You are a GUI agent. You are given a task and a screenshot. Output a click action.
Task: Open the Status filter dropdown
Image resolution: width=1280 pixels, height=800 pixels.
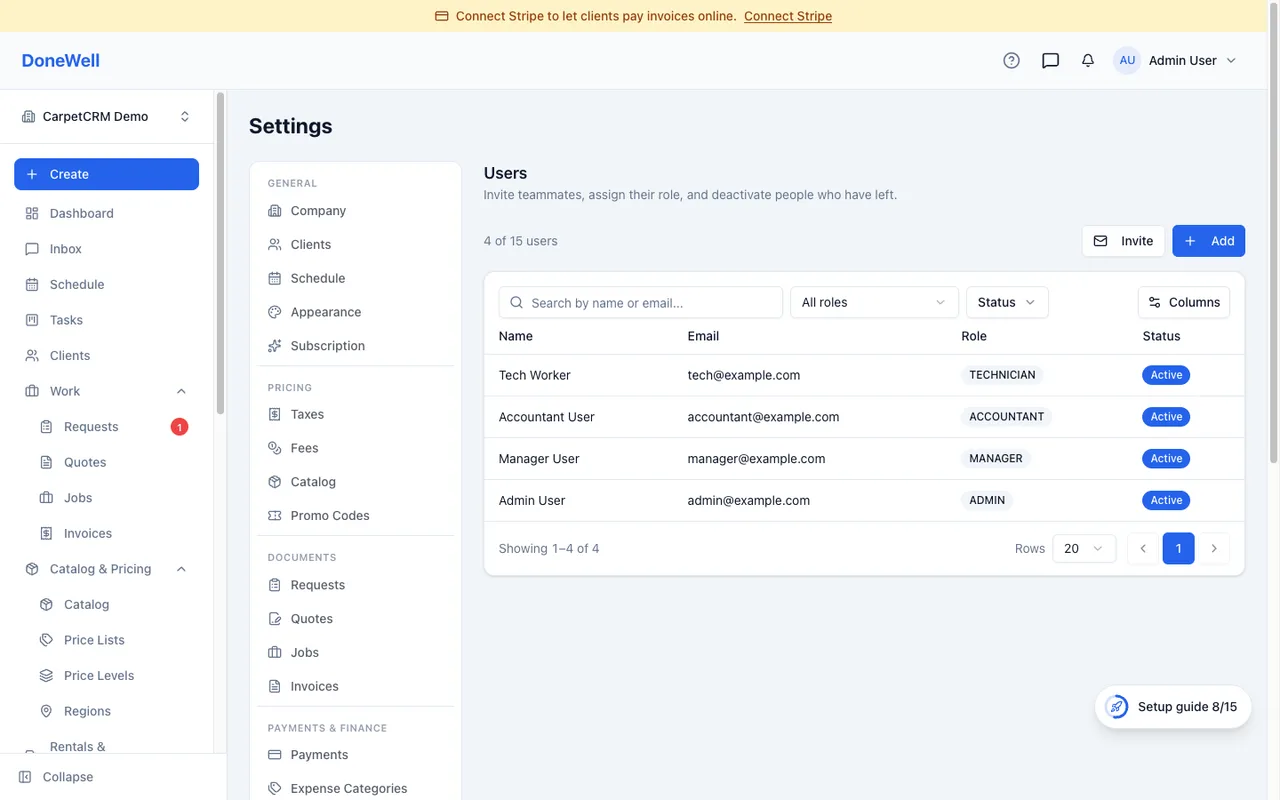pyautogui.click(x=1007, y=302)
